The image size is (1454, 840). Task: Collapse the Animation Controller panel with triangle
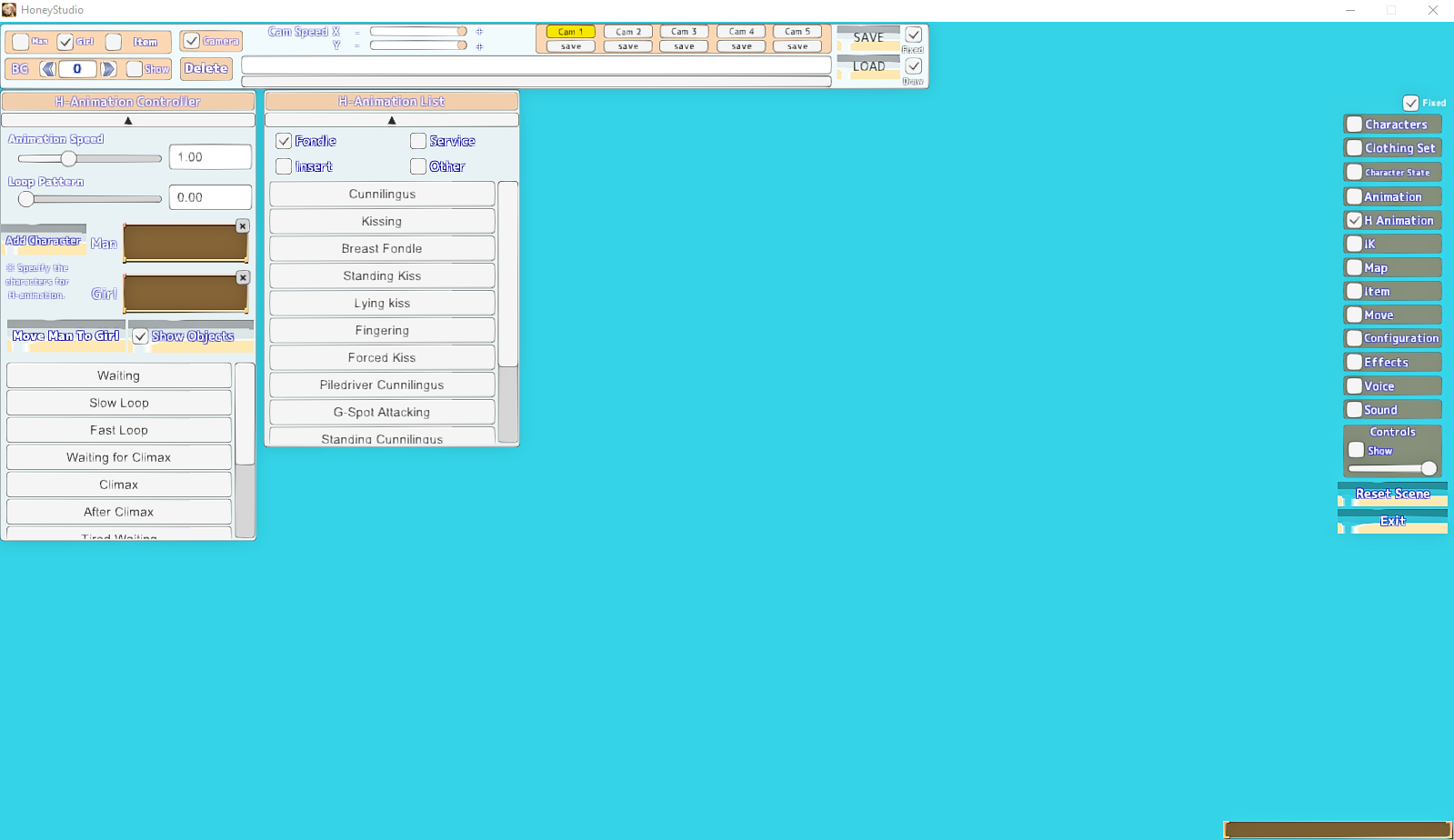[x=128, y=120]
